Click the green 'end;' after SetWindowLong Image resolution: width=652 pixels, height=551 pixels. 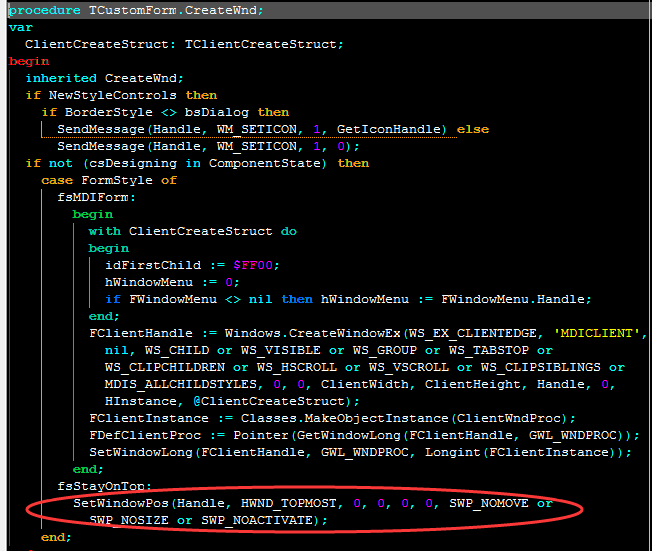click(x=88, y=469)
